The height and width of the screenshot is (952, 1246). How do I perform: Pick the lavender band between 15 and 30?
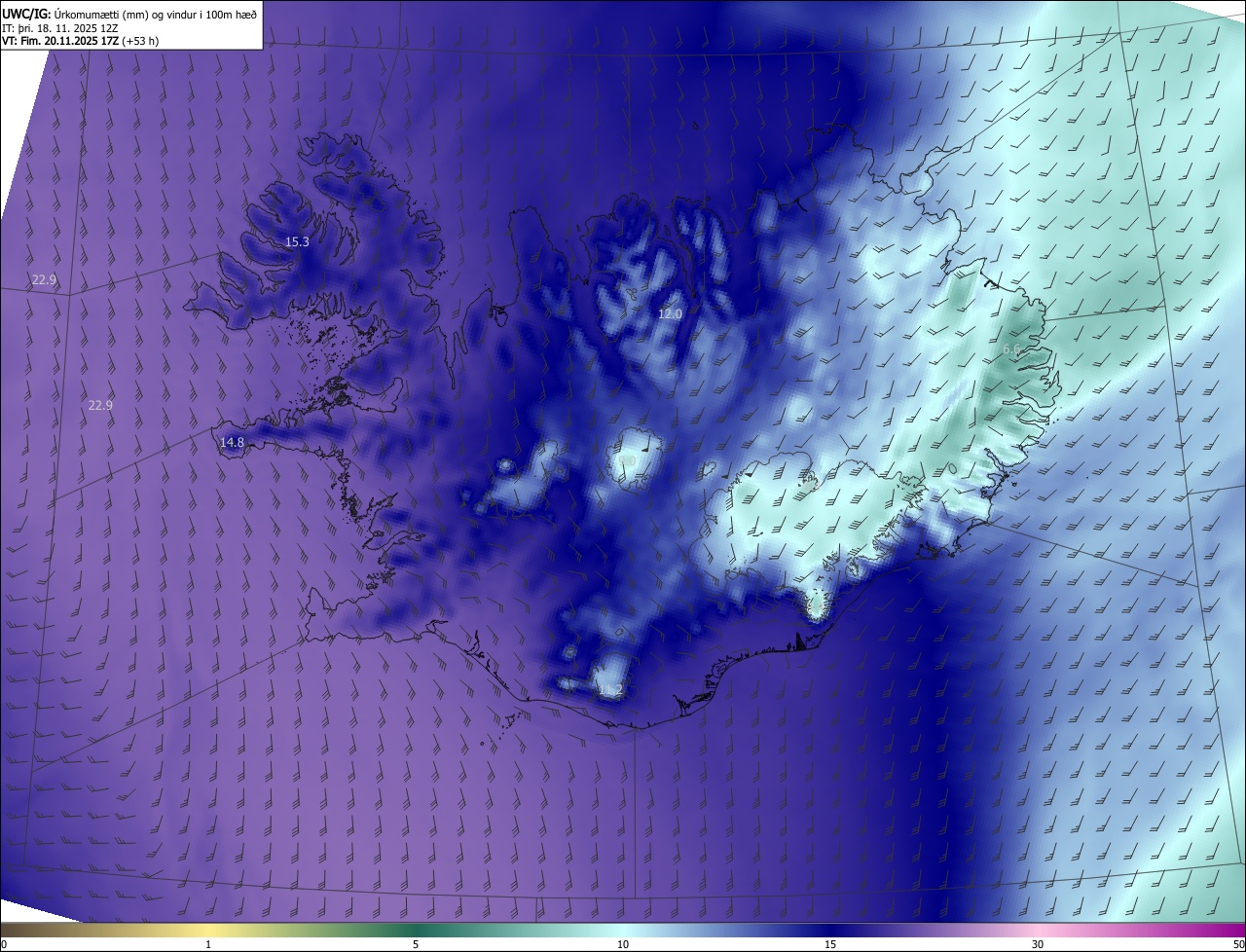(x=934, y=930)
